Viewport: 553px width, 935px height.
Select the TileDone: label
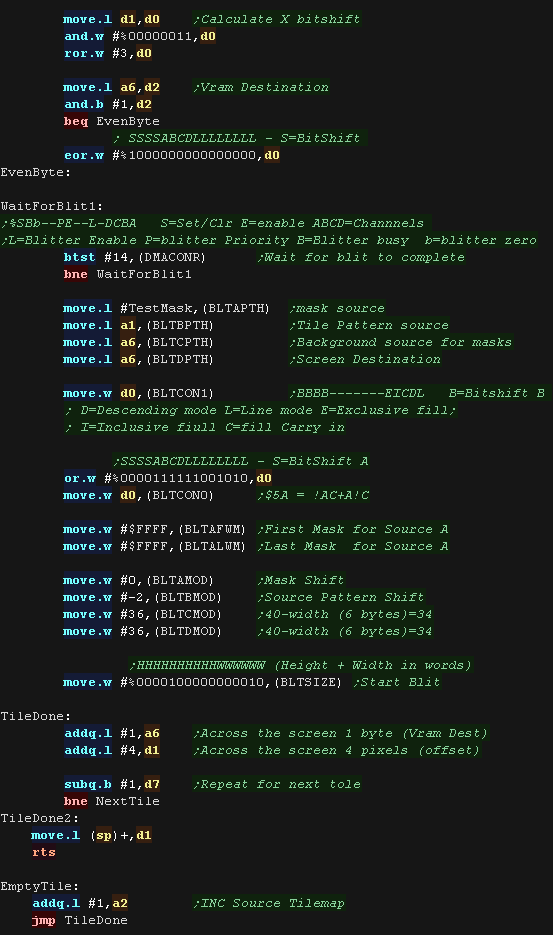point(36,716)
